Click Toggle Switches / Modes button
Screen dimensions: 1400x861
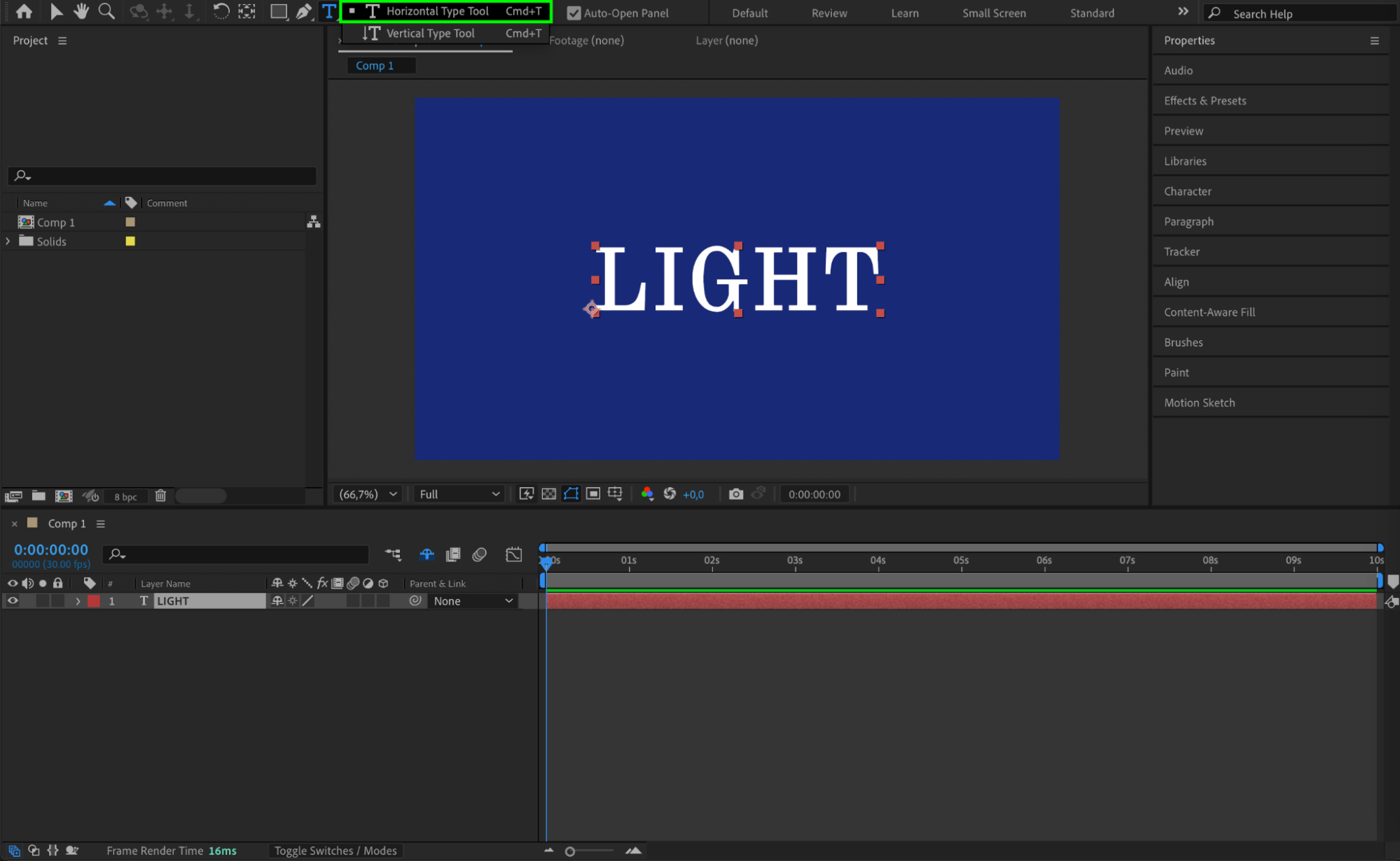[x=335, y=850]
